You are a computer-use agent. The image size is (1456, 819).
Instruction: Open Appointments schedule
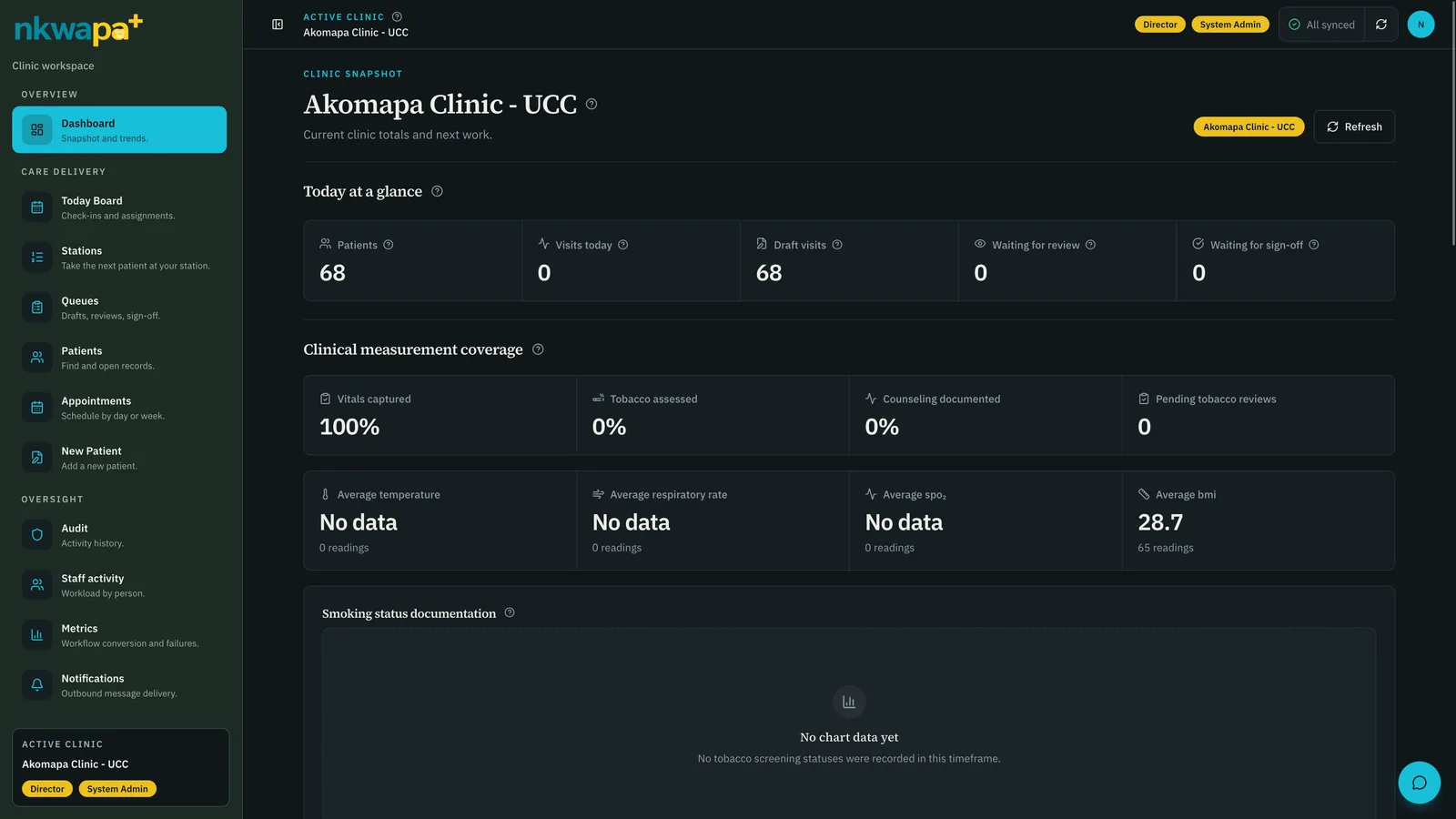[x=119, y=408]
